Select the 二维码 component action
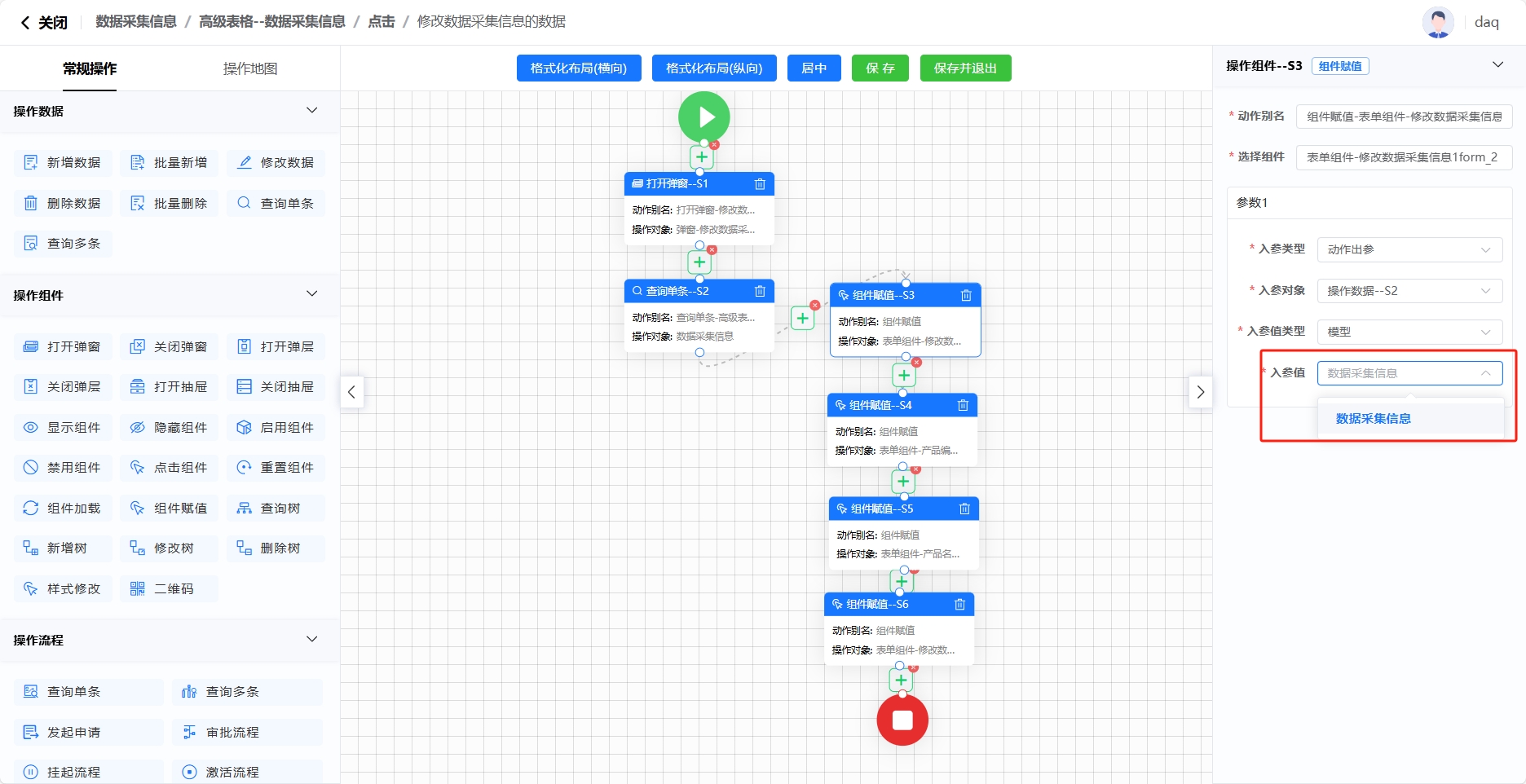Viewport: 1526px width, 784px height. click(170, 588)
